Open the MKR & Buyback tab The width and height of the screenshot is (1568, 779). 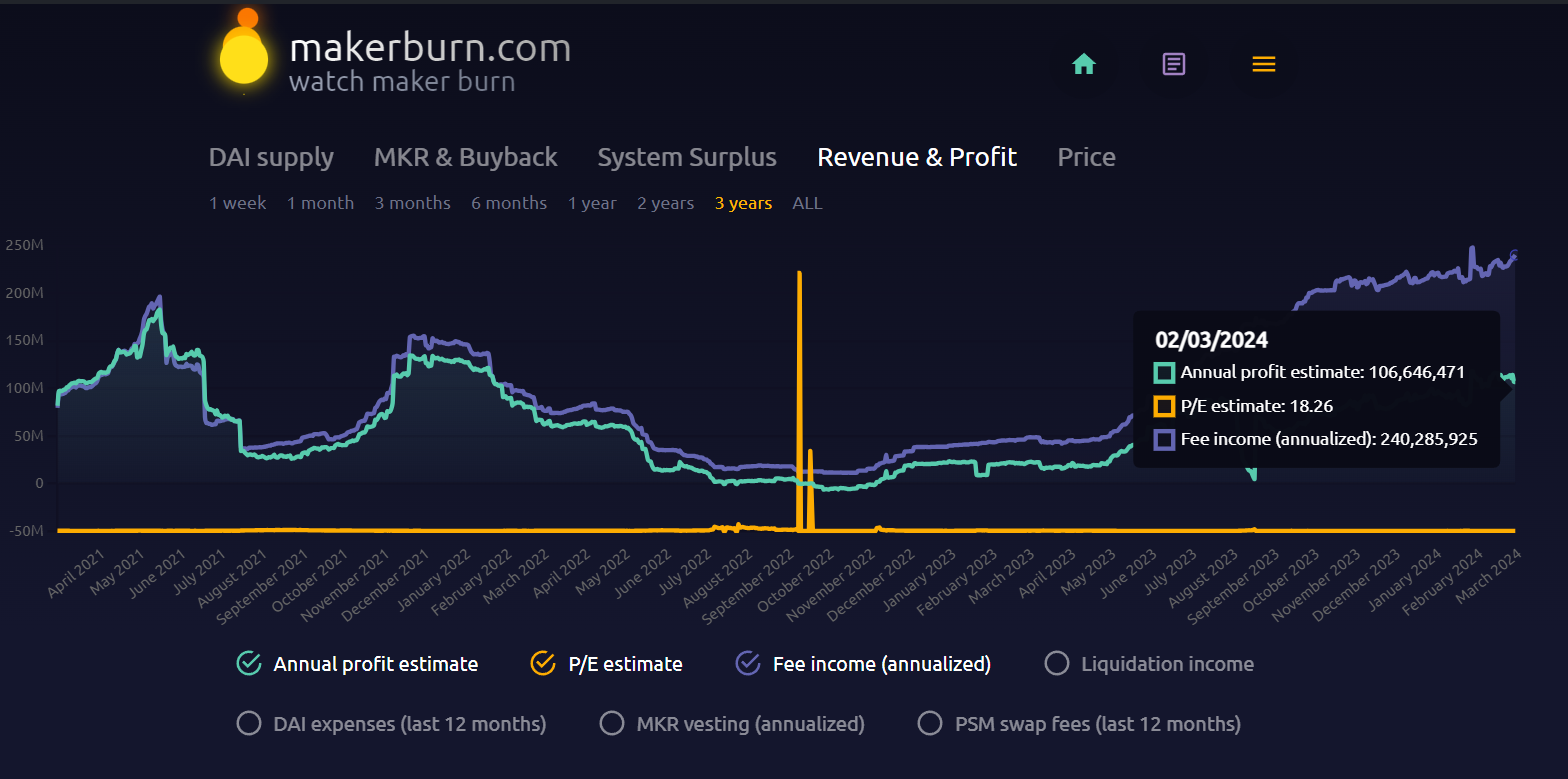pos(465,158)
